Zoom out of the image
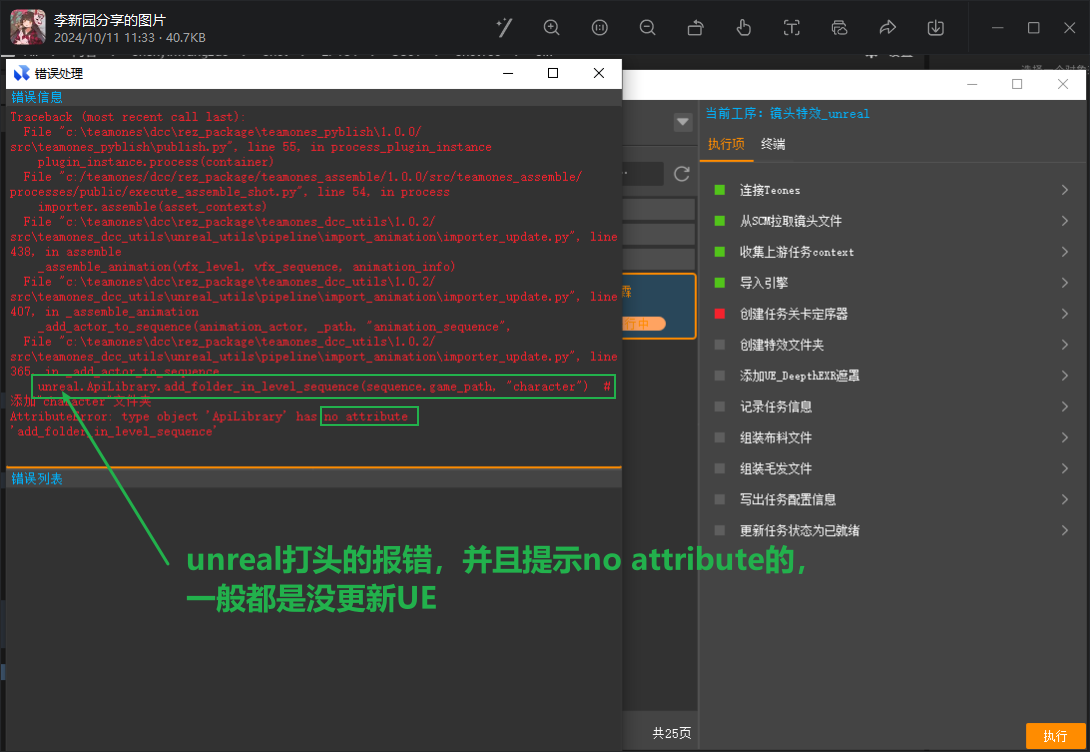This screenshot has width=1090, height=752. [647, 28]
